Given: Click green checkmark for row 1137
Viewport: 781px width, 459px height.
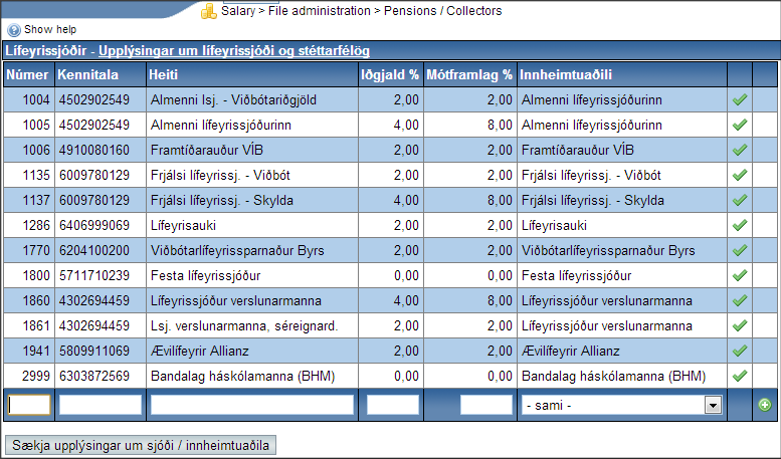Looking at the screenshot, I should 740,200.
